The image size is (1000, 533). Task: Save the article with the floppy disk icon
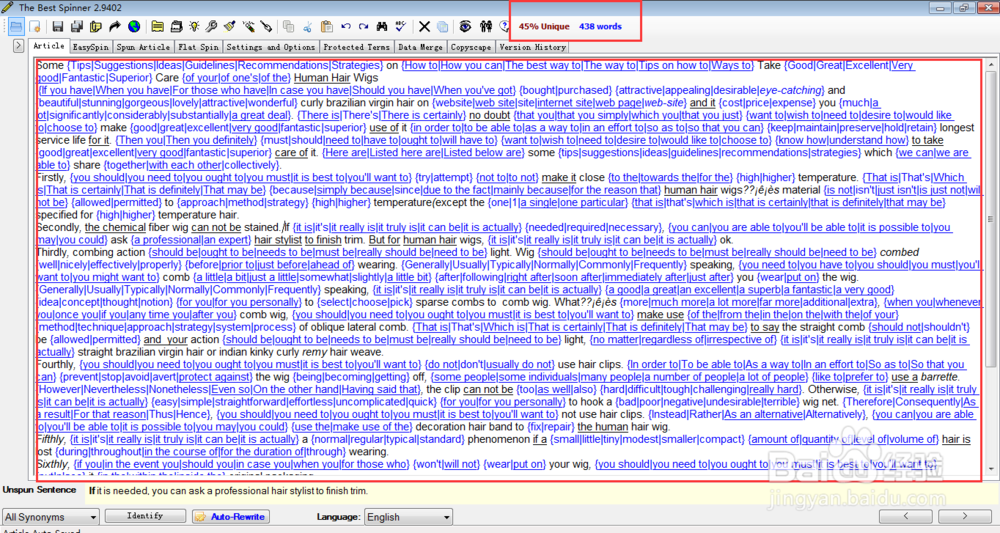coord(57,27)
